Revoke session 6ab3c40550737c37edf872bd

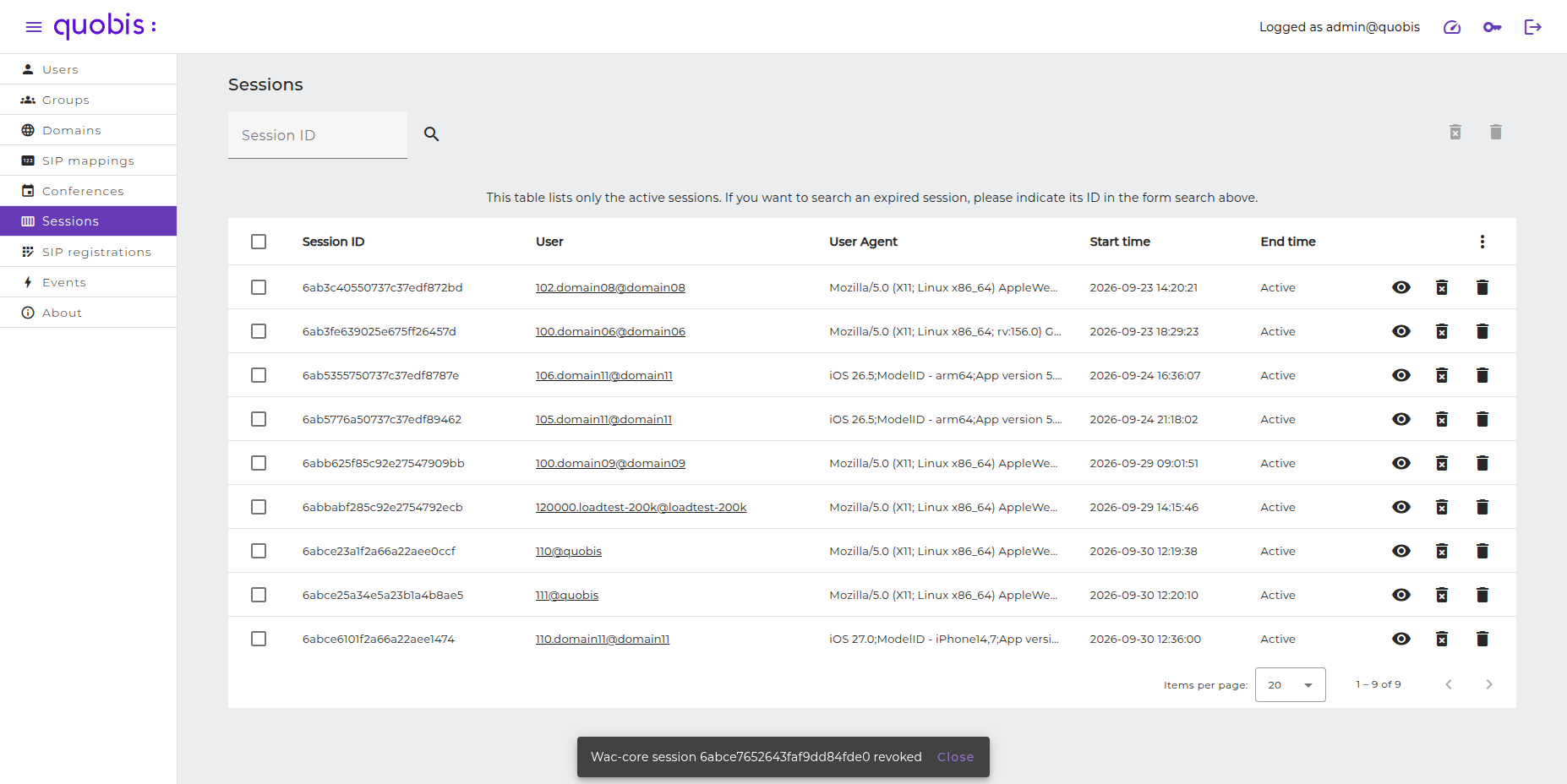coord(1442,287)
